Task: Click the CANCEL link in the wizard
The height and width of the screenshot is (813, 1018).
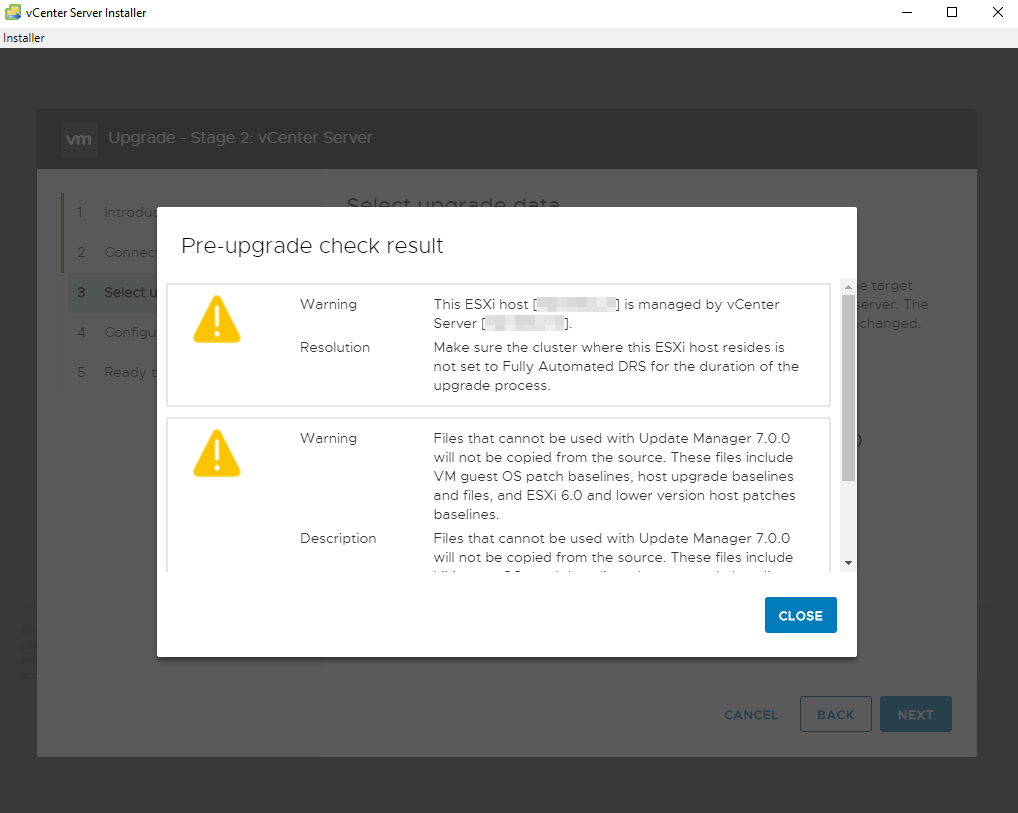Action: click(x=751, y=714)
